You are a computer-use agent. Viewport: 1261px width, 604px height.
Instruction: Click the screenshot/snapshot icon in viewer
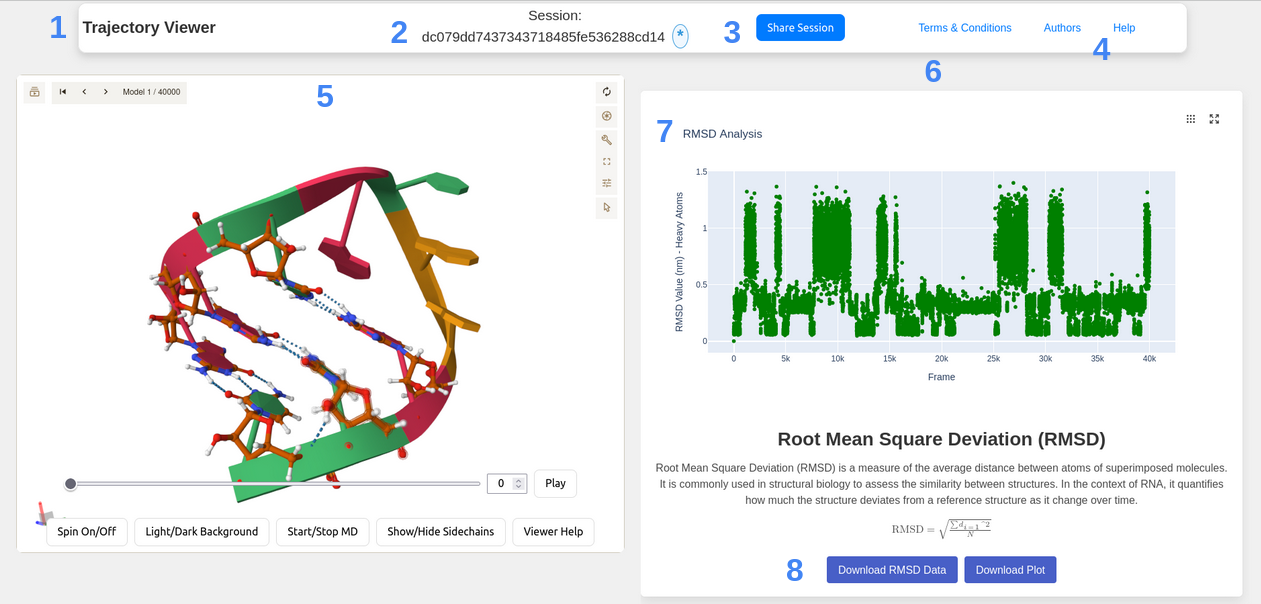click(x=606, y=116)
